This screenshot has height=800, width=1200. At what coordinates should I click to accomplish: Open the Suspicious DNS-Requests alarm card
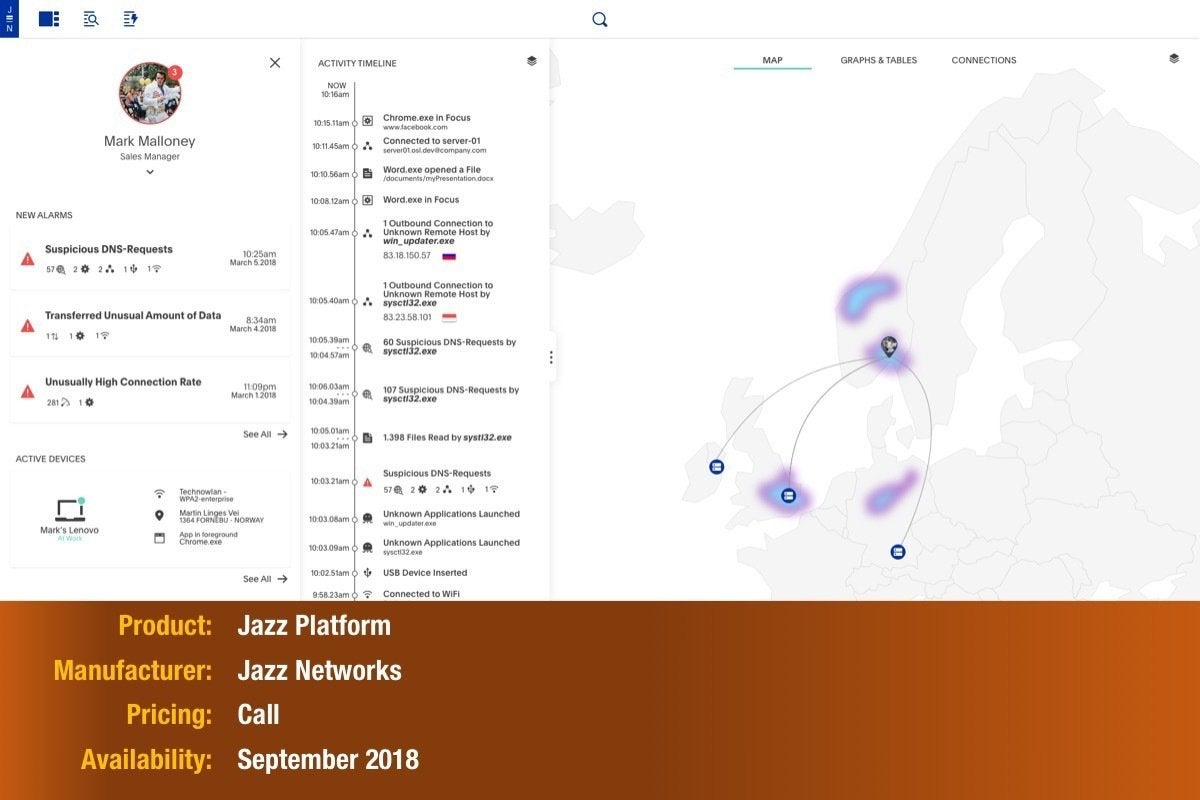(150, 258)
